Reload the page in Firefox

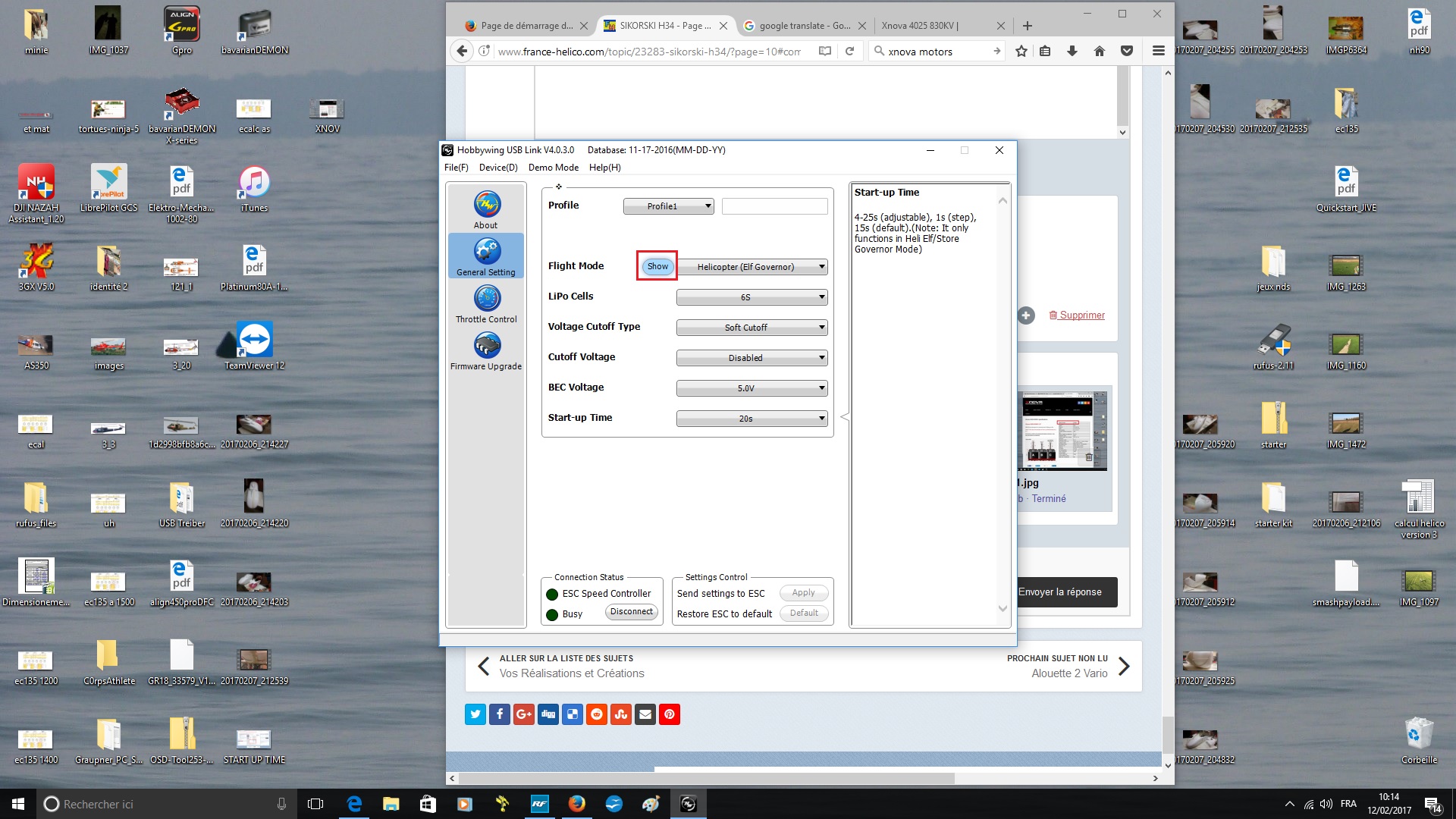click(849, 52)
